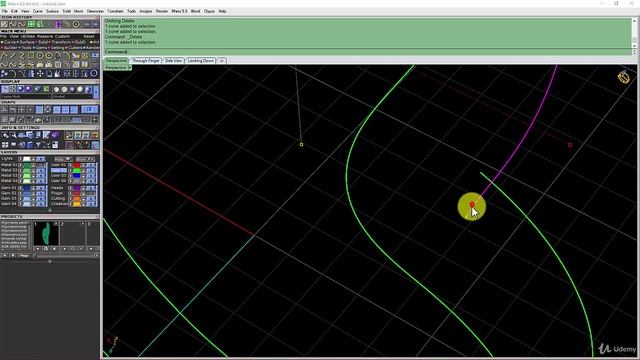Open the Transform menu in the menu bar
The height and width of the screenshot is (360, 640).
point(115,11)
